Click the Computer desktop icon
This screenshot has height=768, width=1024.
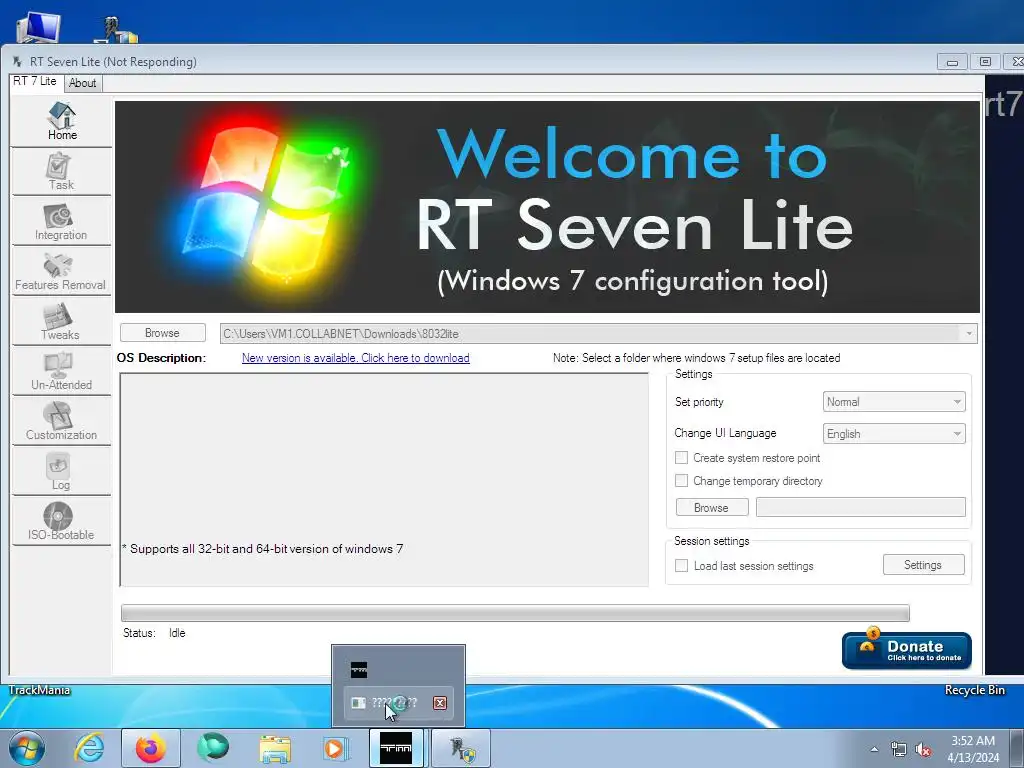[38, 27]
